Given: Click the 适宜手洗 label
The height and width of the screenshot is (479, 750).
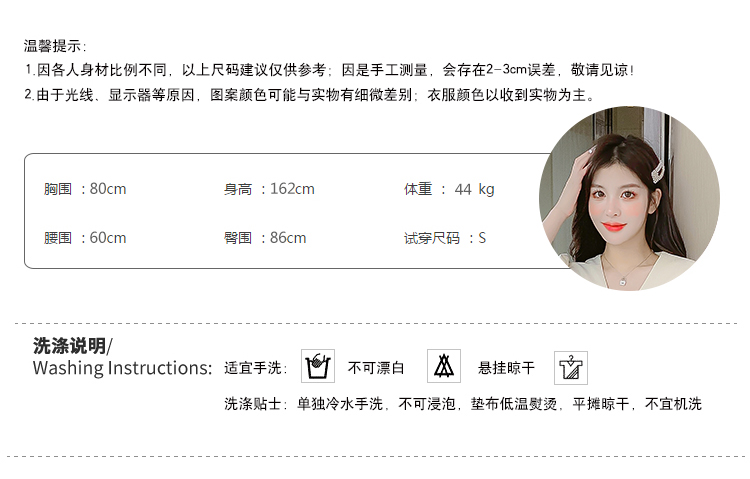Looking at the screenshot, I should click(x=255, y=368).
